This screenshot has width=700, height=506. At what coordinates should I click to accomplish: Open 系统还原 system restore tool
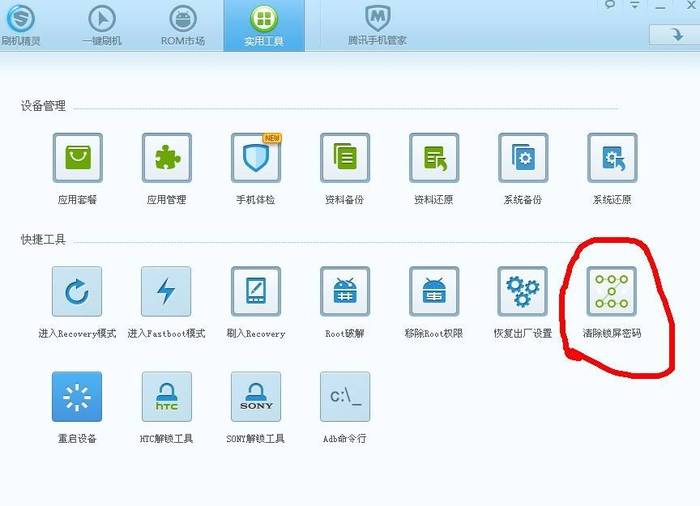tap(612, 158)
